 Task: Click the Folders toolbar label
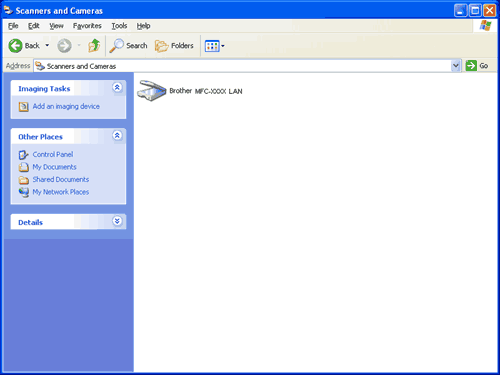click(x=182, y=46)
